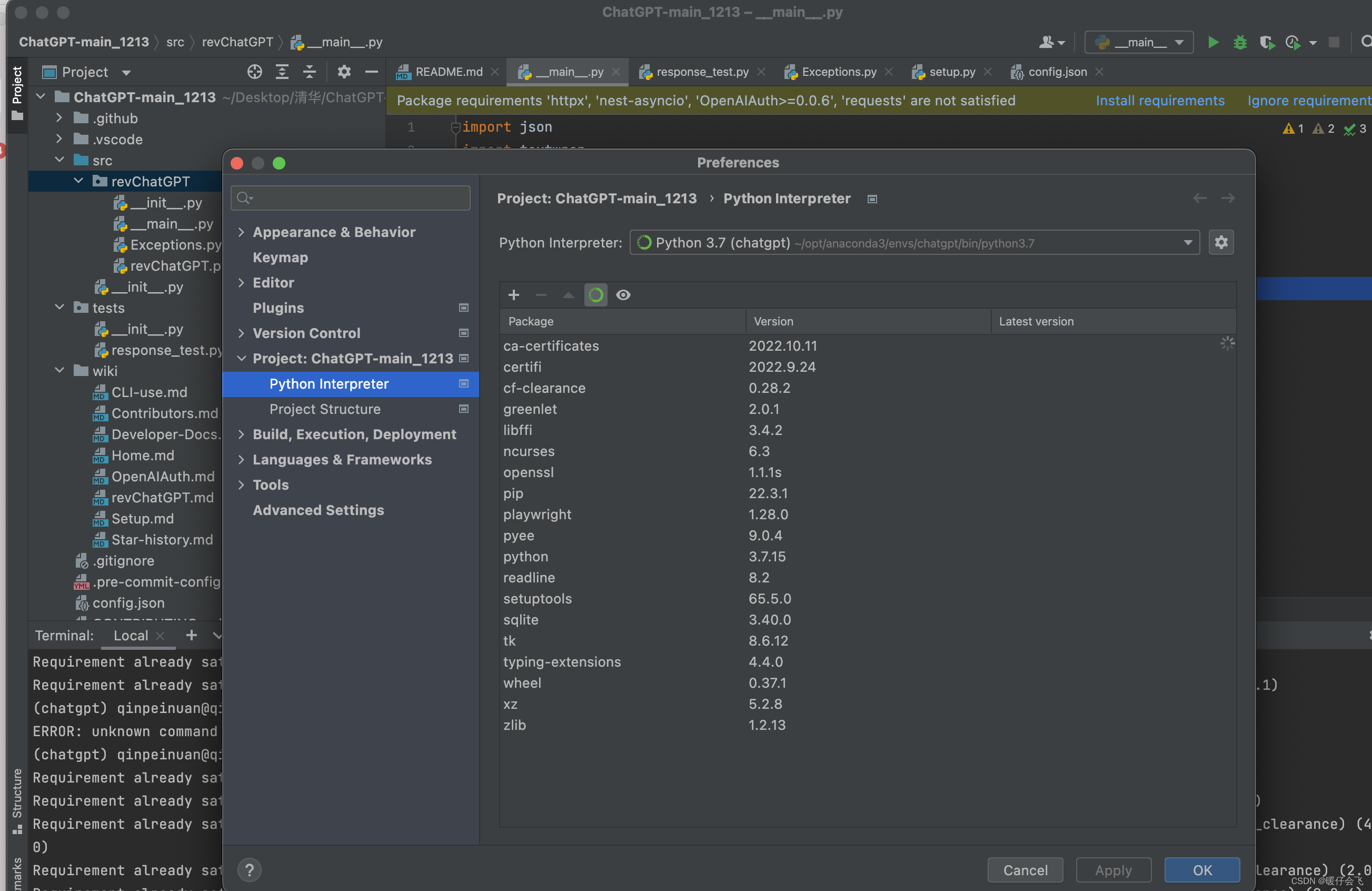Debug the __main__ configuration
Image resolution: width=1372 pixels, height=891 pixels.
tap(1240, 42)
